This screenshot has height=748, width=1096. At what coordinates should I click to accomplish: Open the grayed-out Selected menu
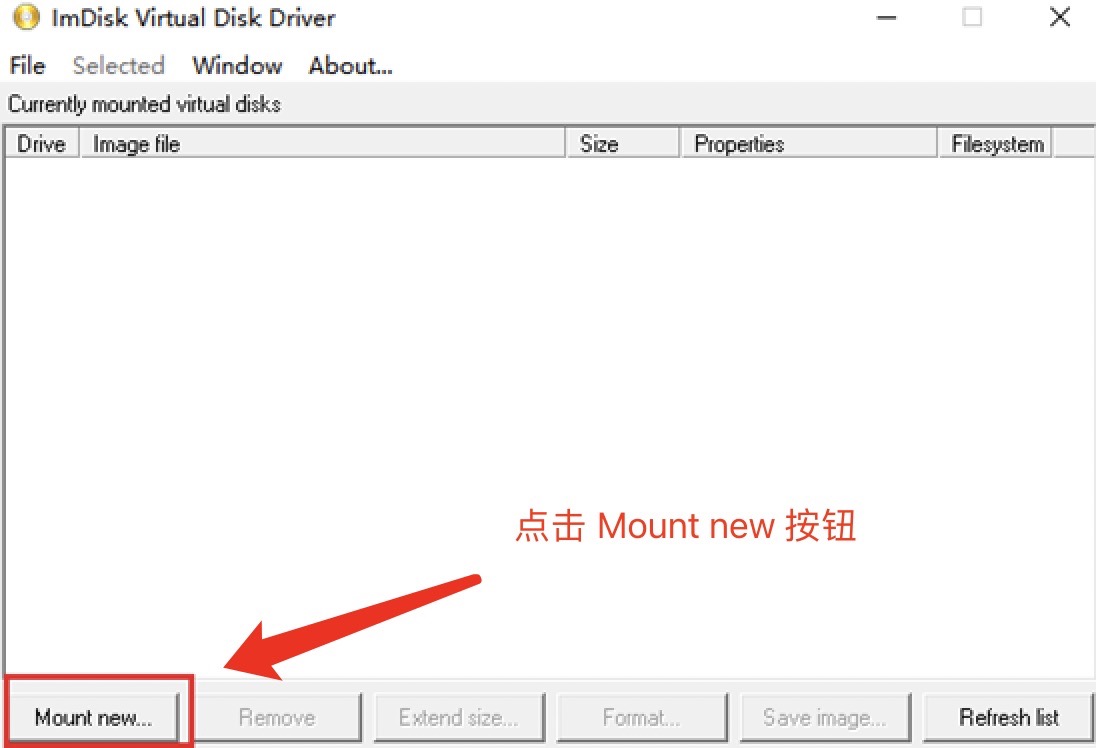pyautogui.click(x=118, y=66)
